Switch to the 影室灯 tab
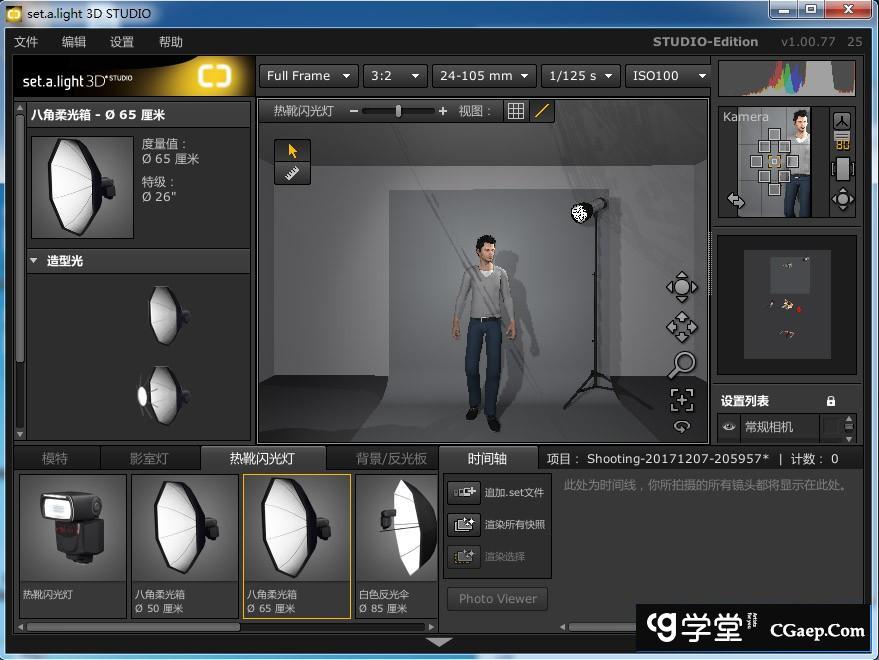The image size is (879, 660). pos(149,459)
